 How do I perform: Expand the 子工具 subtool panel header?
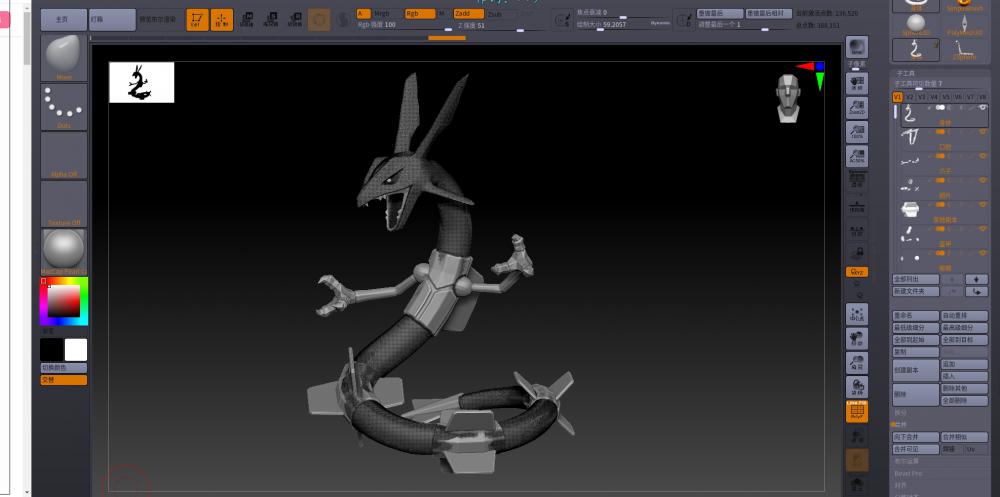click(906, 74)
